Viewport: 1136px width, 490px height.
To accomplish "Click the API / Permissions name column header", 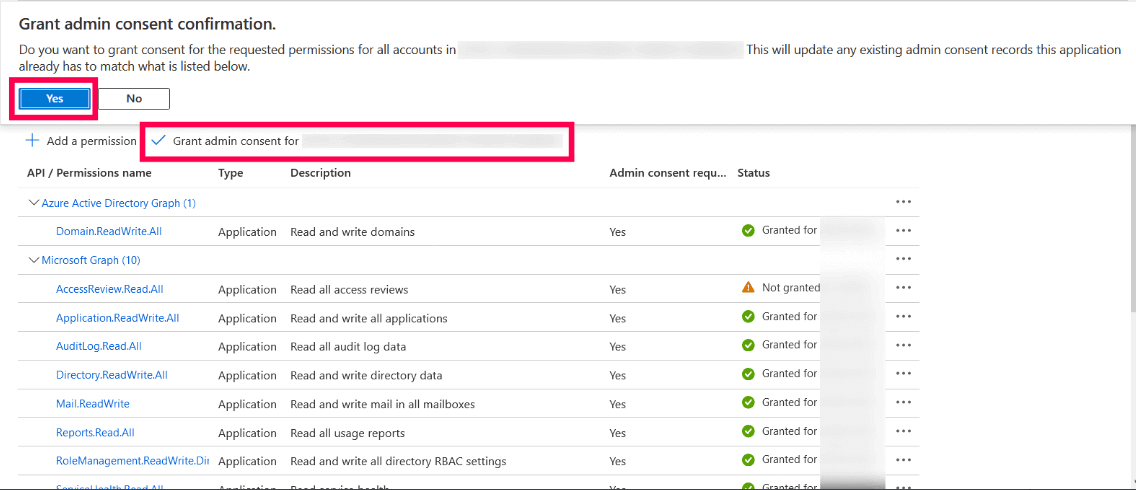I will pyautogui.click(x=89, y=173).
